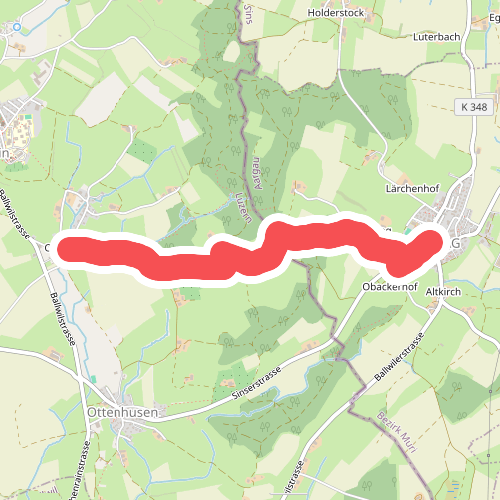500x500 pixels.
Task: Click the blue circle marker at top-left
Action: click(17, 27)
